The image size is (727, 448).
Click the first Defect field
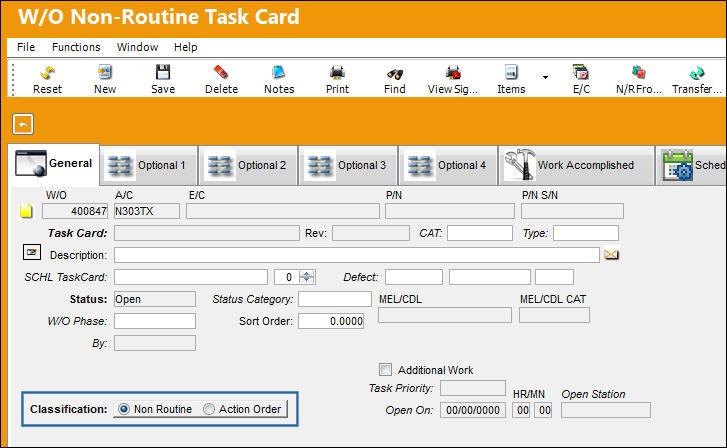[414, 277]
